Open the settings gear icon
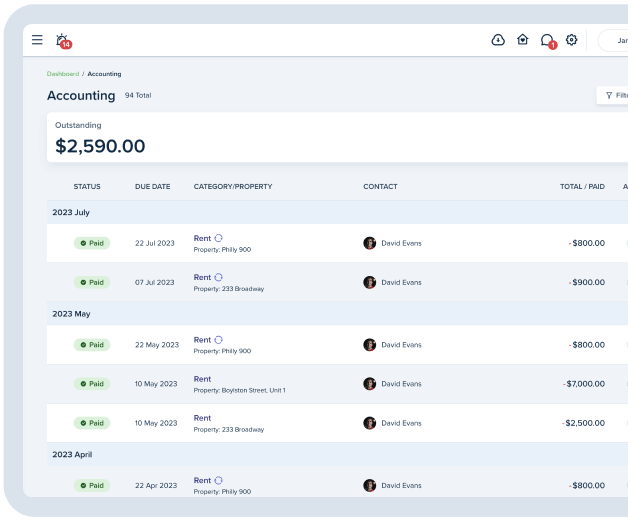628x520 pixels. pos(571,40)
